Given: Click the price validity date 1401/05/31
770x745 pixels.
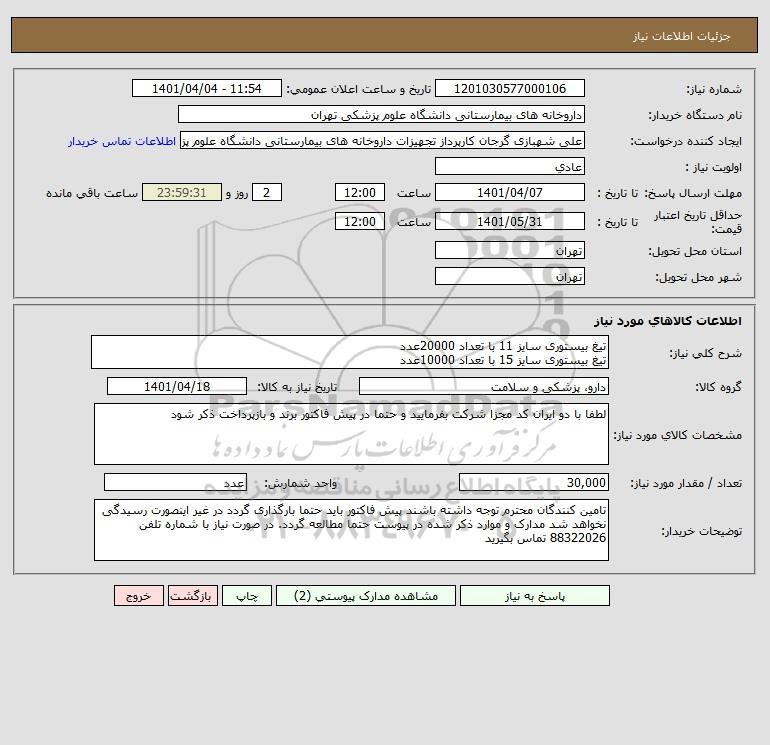Looking at the screenshot, I should 510,221.
